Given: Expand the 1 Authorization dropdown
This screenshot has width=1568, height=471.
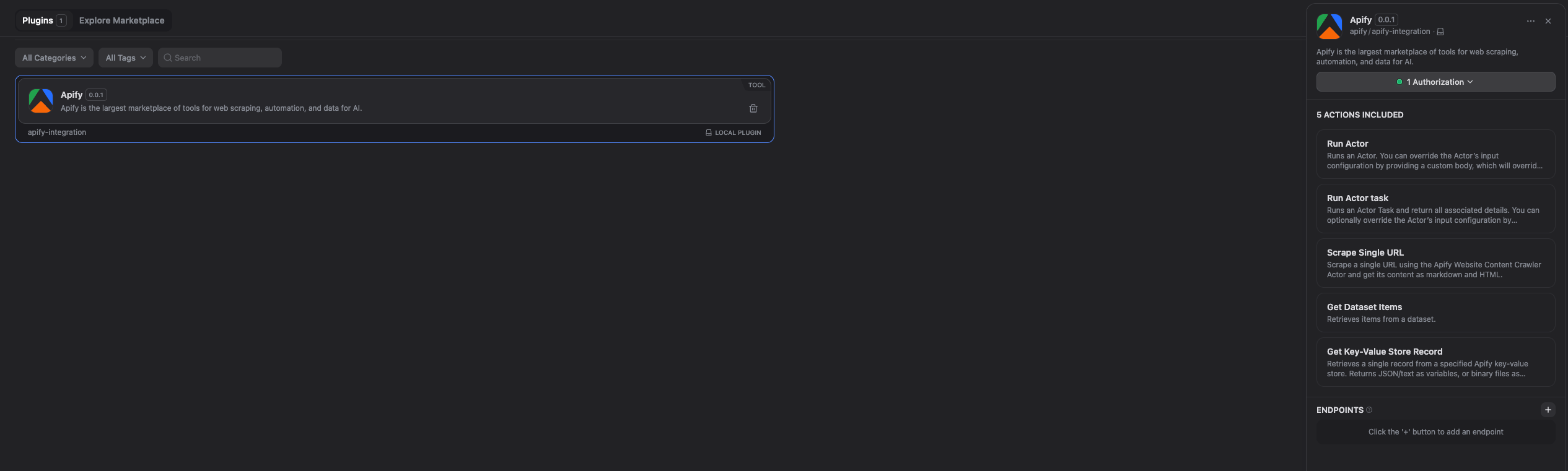Looking at the screenshot, I should (x=1435, y=81).
